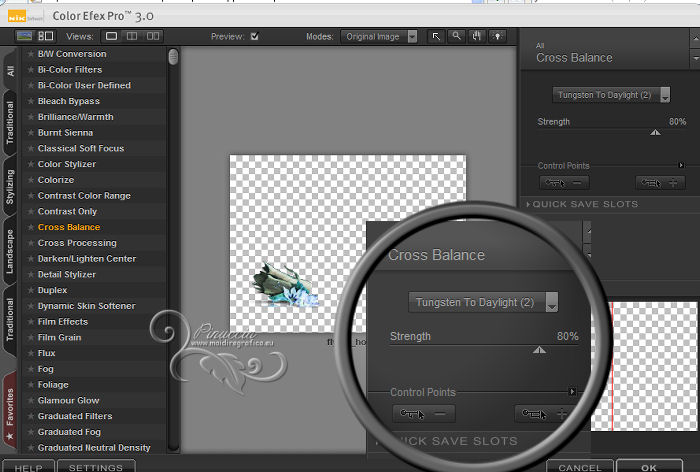Image resolution: width=700 pixels, height=472 pixels.
Task: Toggle favorite star for Colorize
Action: [30, 180]
